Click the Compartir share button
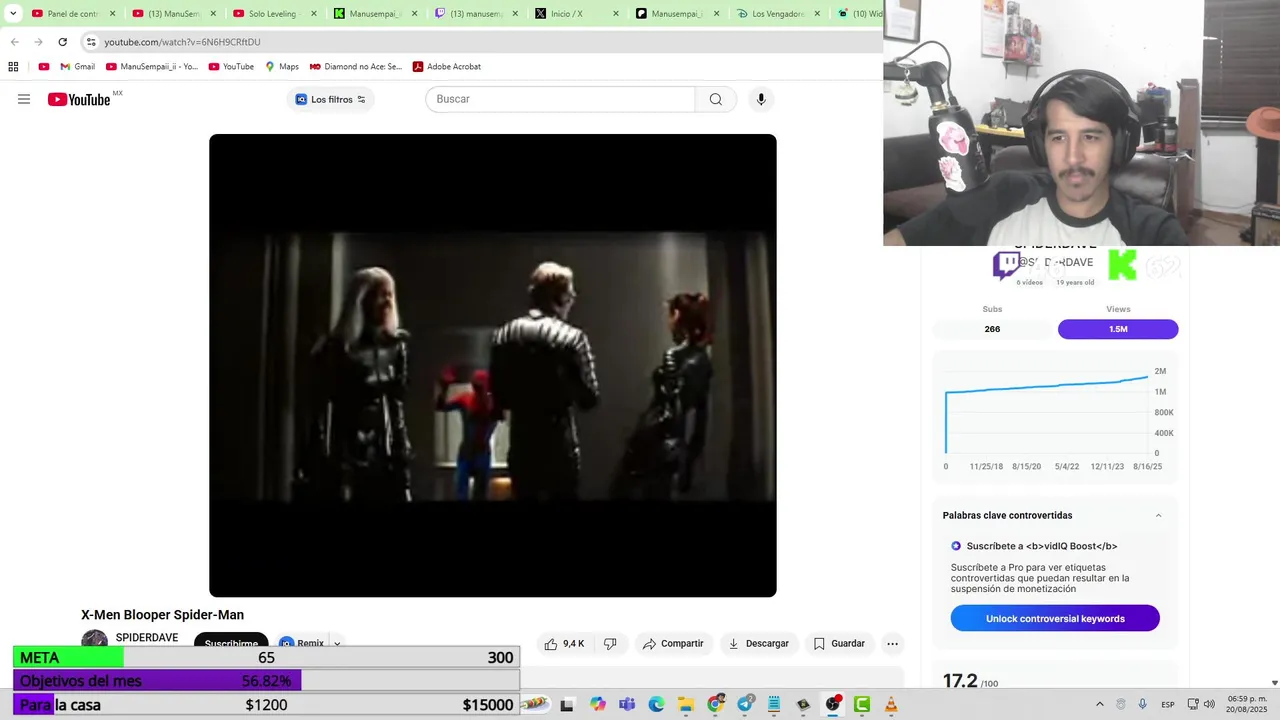 point(673,644)
